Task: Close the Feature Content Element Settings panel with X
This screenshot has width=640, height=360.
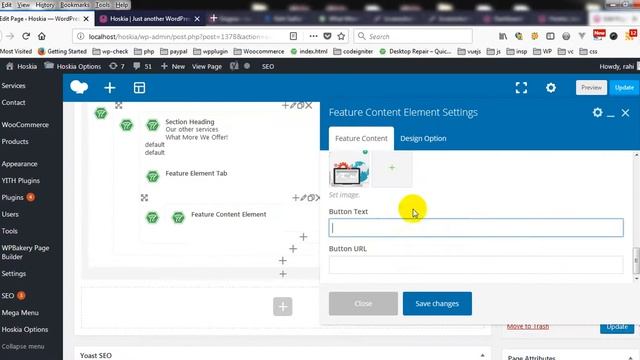Action: (x=625, y=113)
